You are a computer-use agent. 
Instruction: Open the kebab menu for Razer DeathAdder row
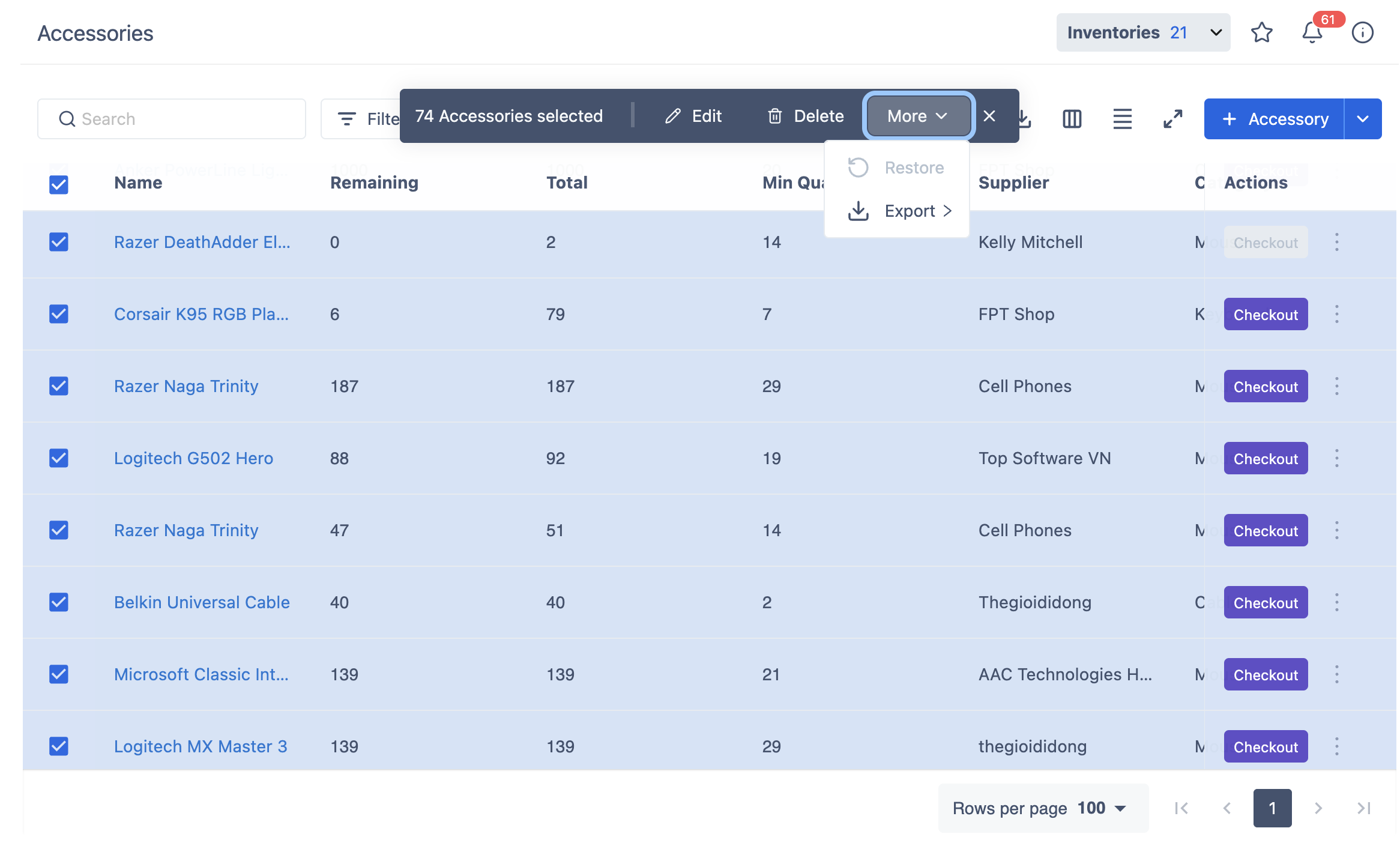(1336, 242)
